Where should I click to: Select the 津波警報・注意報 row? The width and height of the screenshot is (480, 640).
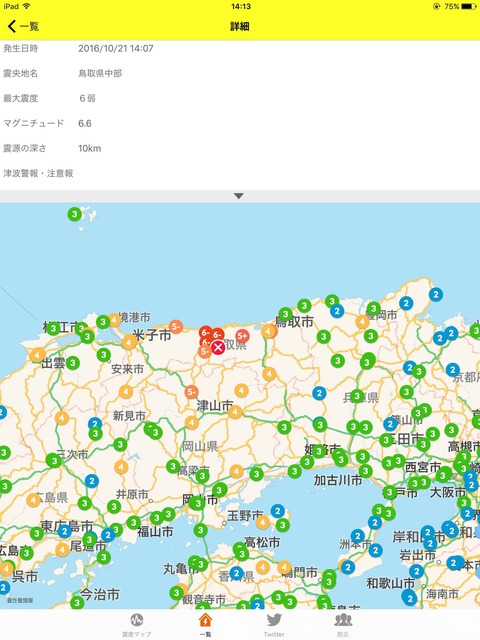pos(240,173)
